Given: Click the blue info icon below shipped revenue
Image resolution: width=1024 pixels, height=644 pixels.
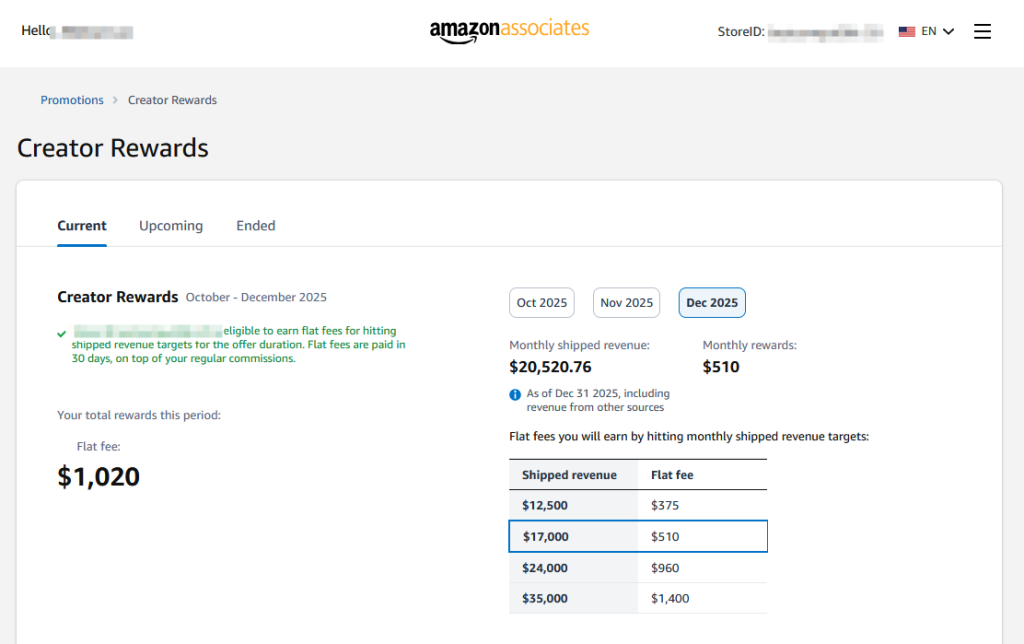Looking at the screenshot, I should 514,393.
